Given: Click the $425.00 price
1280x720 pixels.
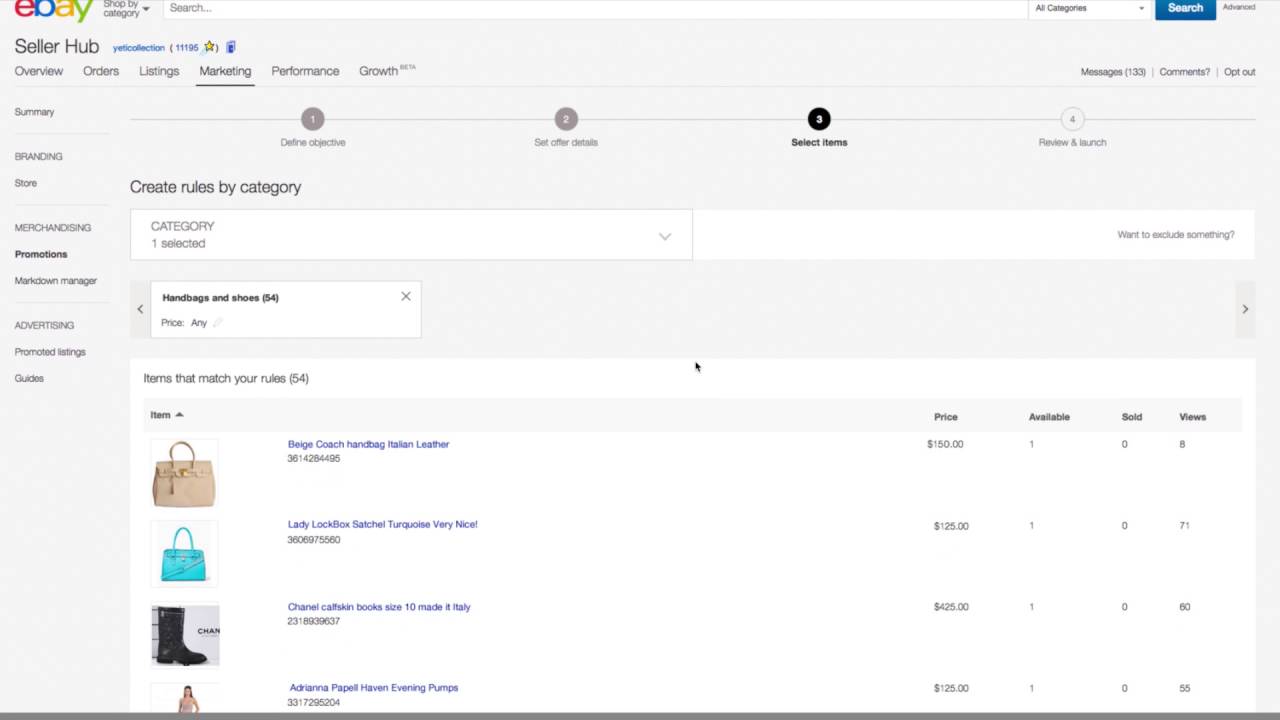Looking at the screenshot, I should (951, 607).
